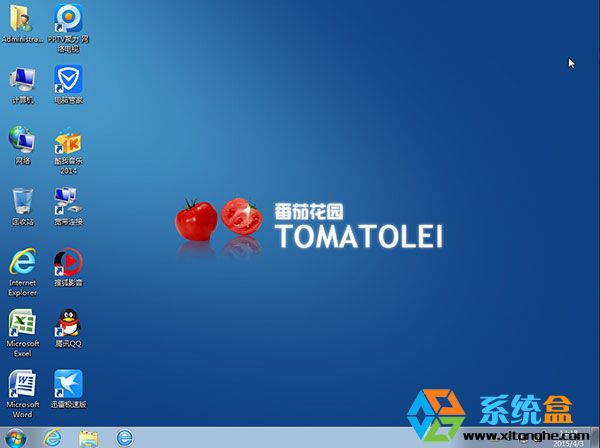Screen dimensions: 600x448
Task: Open the Recycle Bin (回收站)
Action: pos(22,201)
